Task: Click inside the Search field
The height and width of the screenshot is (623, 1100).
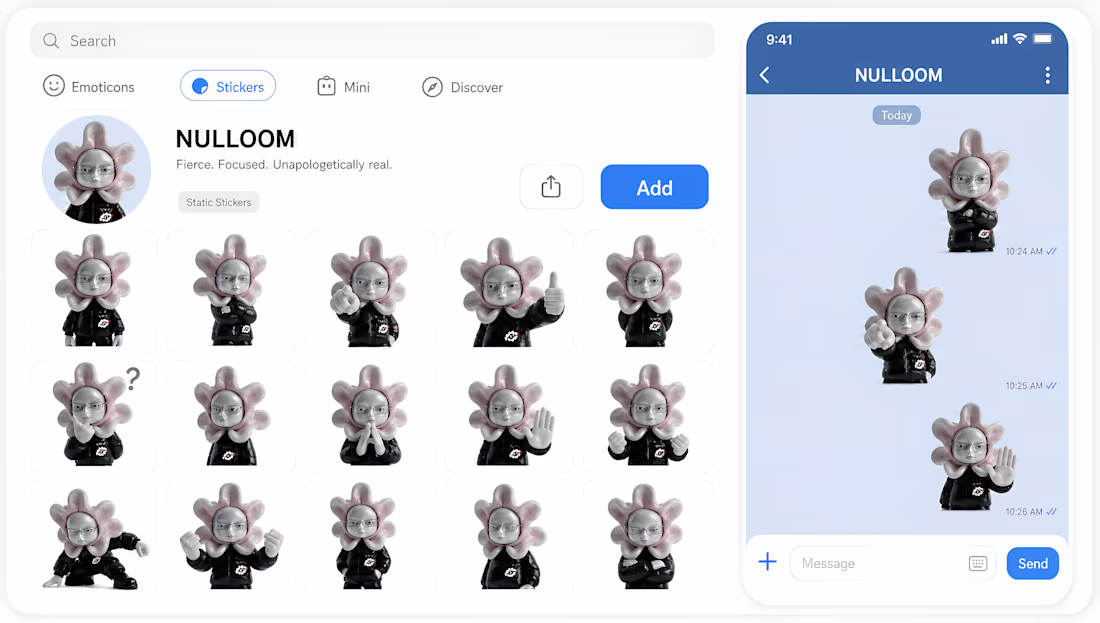Action: [x=373, y=41]
